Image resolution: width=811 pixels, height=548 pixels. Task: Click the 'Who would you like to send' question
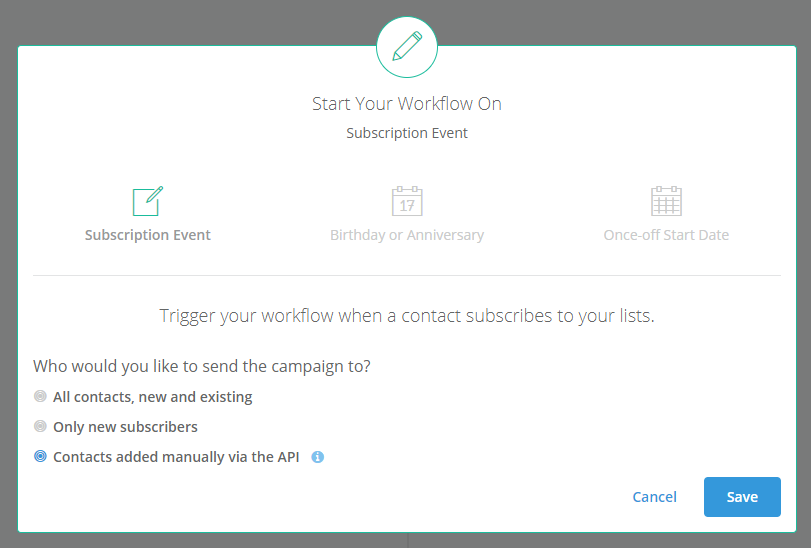coord(202,366)
